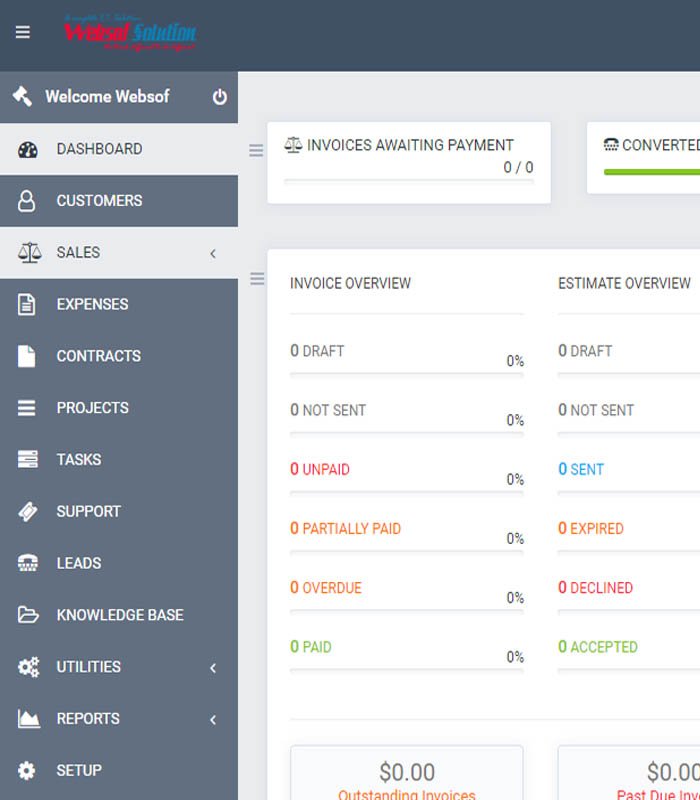Click the Tasks server-stack icon
Viewport: 700px width, 800px height.
tap(28, 459)
